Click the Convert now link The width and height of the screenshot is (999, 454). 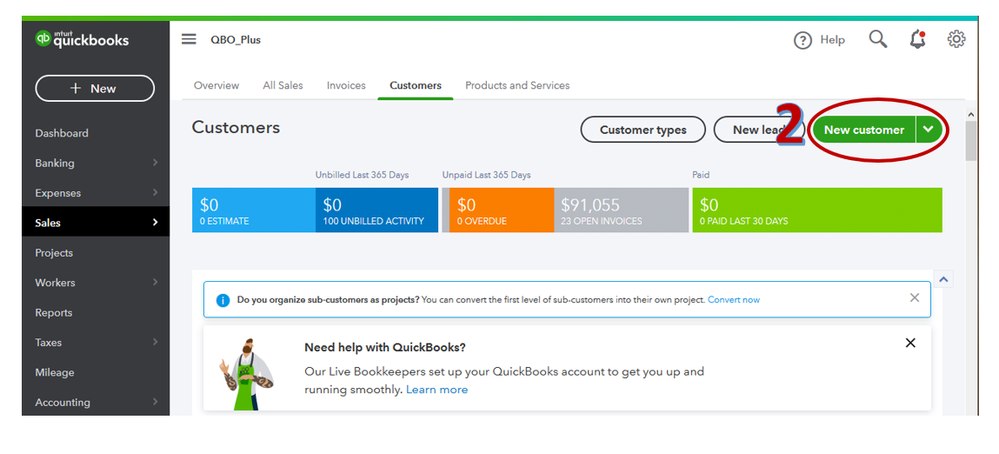[734, 300]
